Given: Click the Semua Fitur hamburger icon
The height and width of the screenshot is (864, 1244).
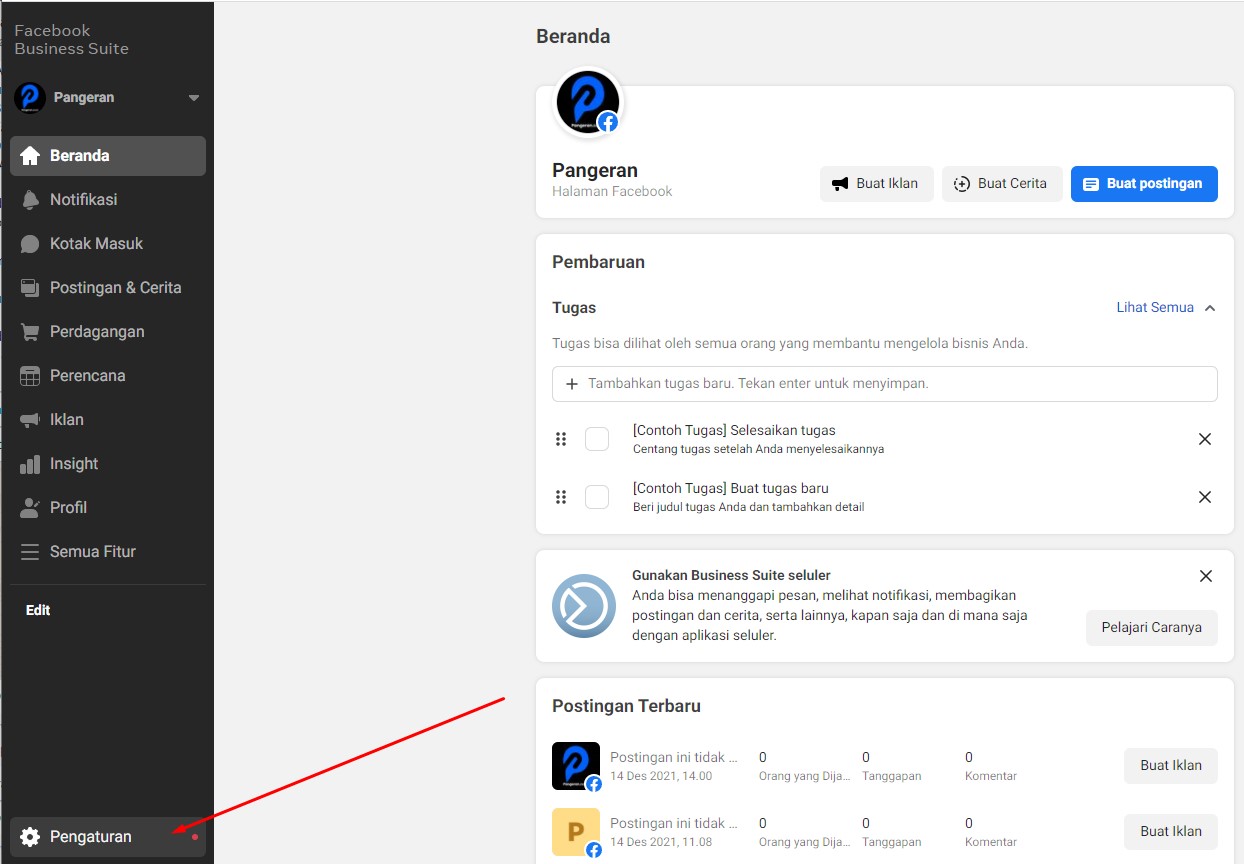Looking at the screenshot, I should pos(30,552).
